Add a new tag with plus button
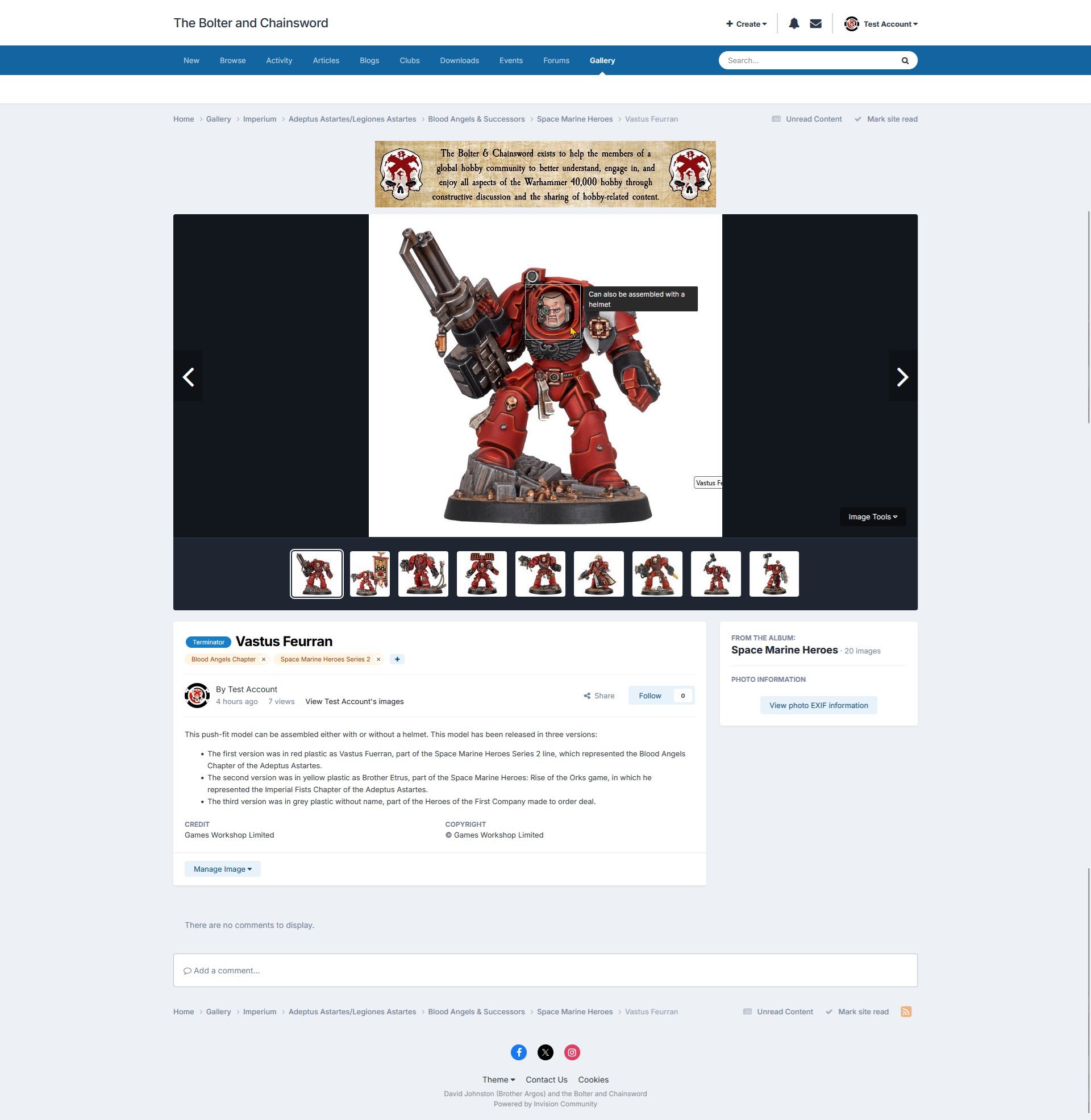Viewport: 1091px width, 1120px height. [x=397, y=659]
